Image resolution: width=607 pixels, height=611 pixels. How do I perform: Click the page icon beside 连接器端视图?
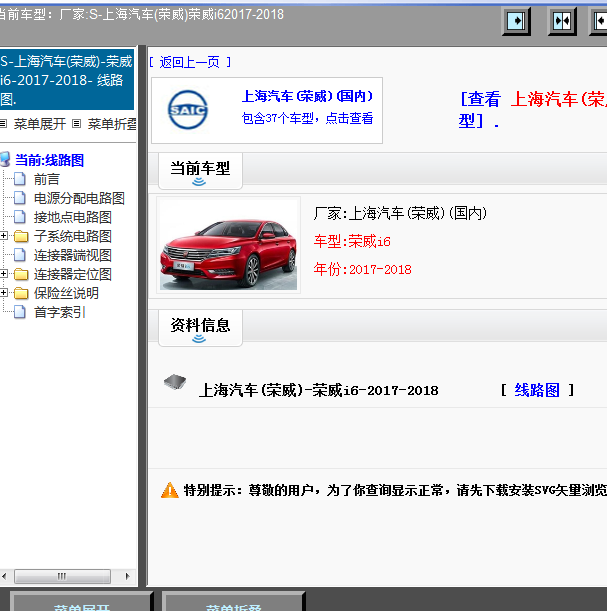click(20, 255)
